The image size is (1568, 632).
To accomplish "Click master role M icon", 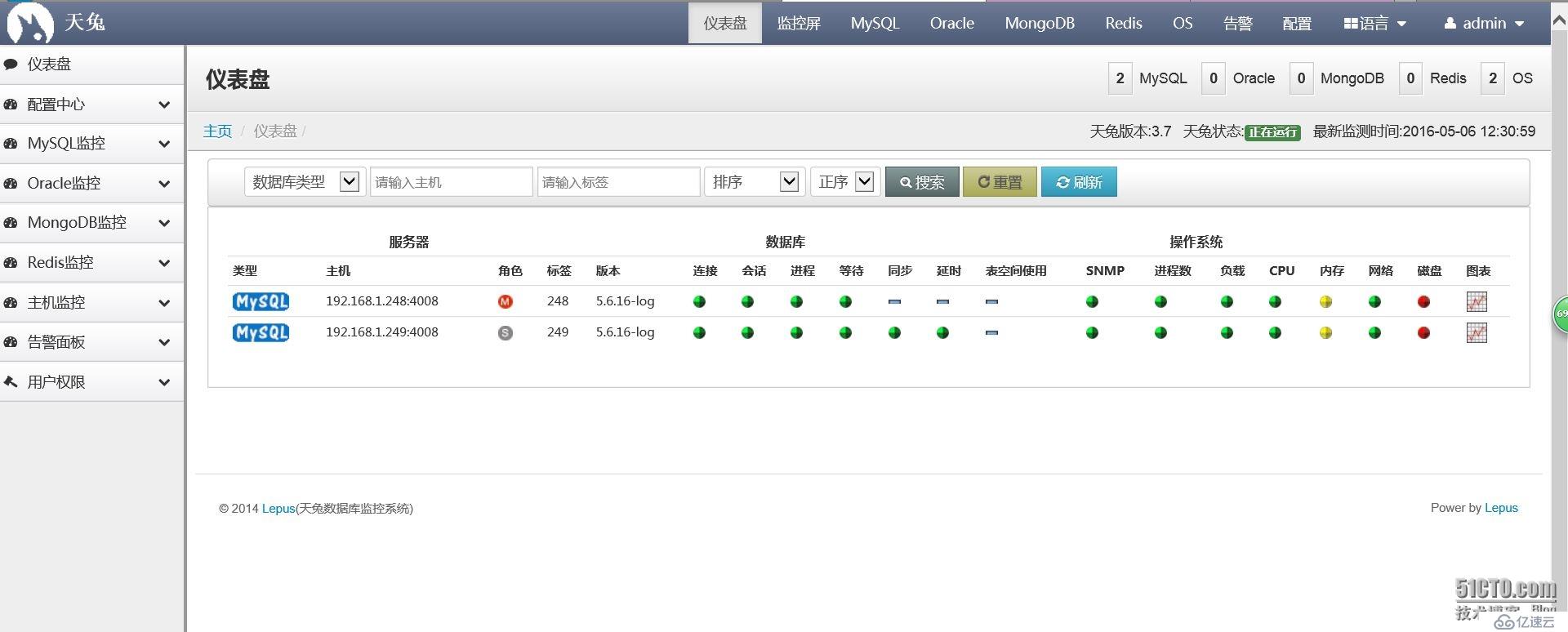I will point(506,301).
